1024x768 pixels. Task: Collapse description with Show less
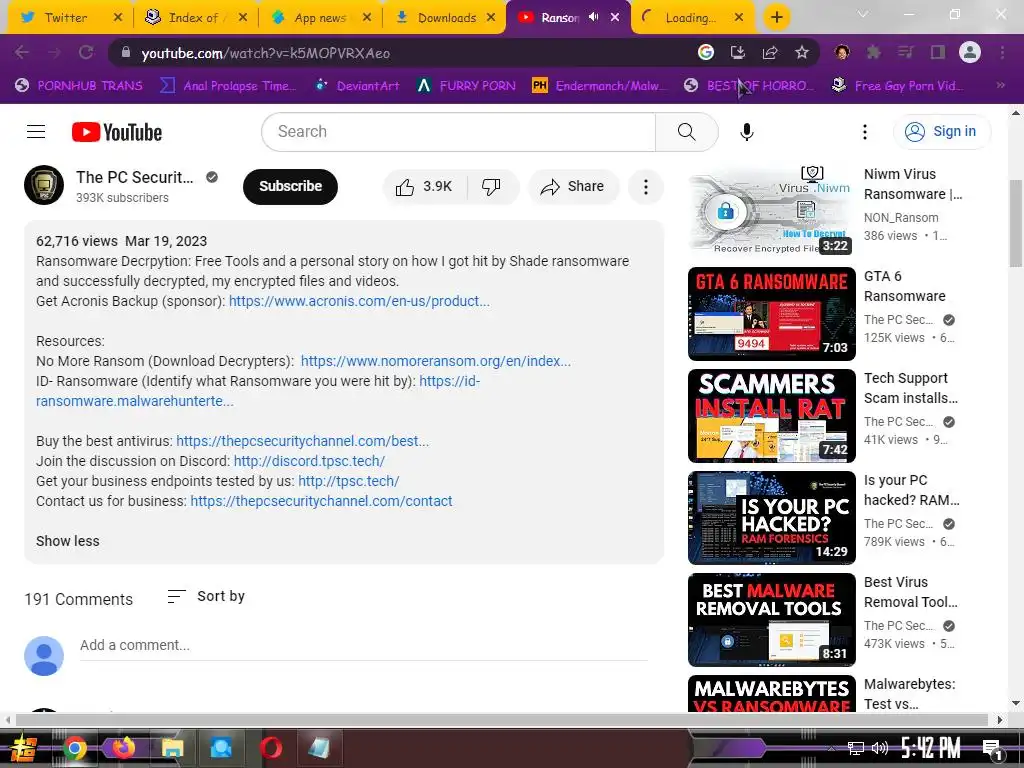(x=68, y=541)
